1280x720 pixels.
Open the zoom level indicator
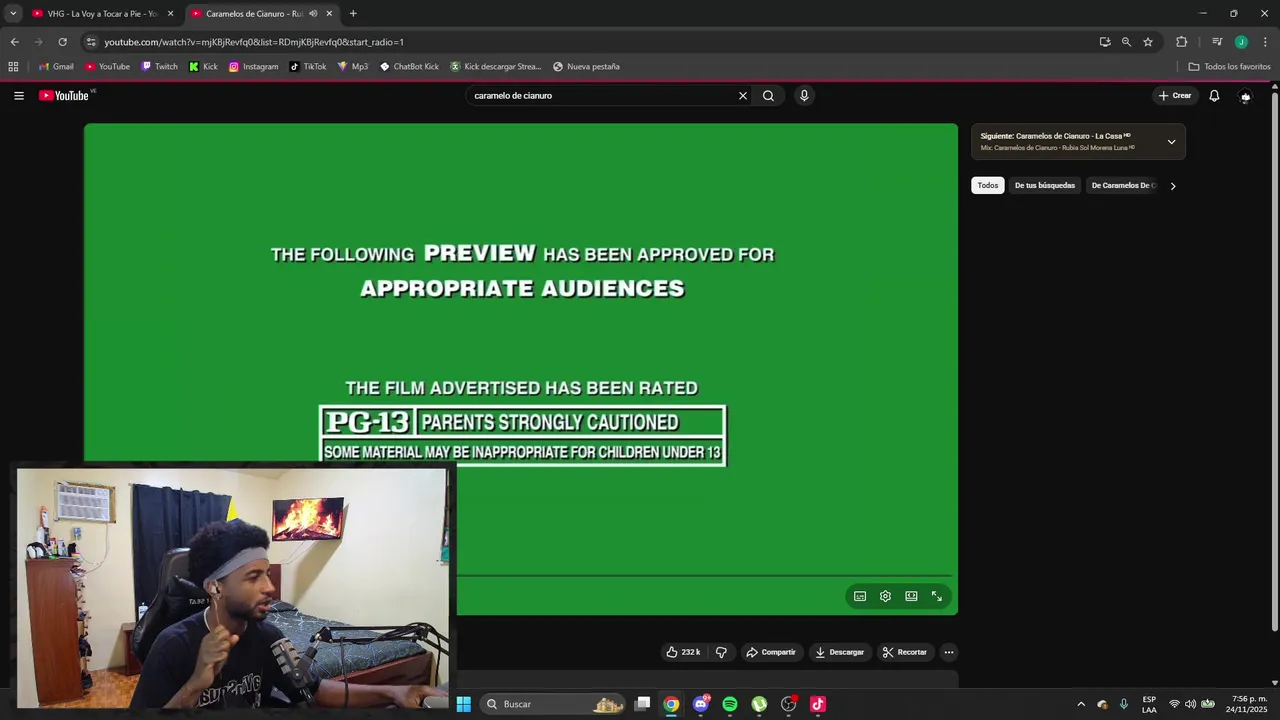(x=1126, y=42)
